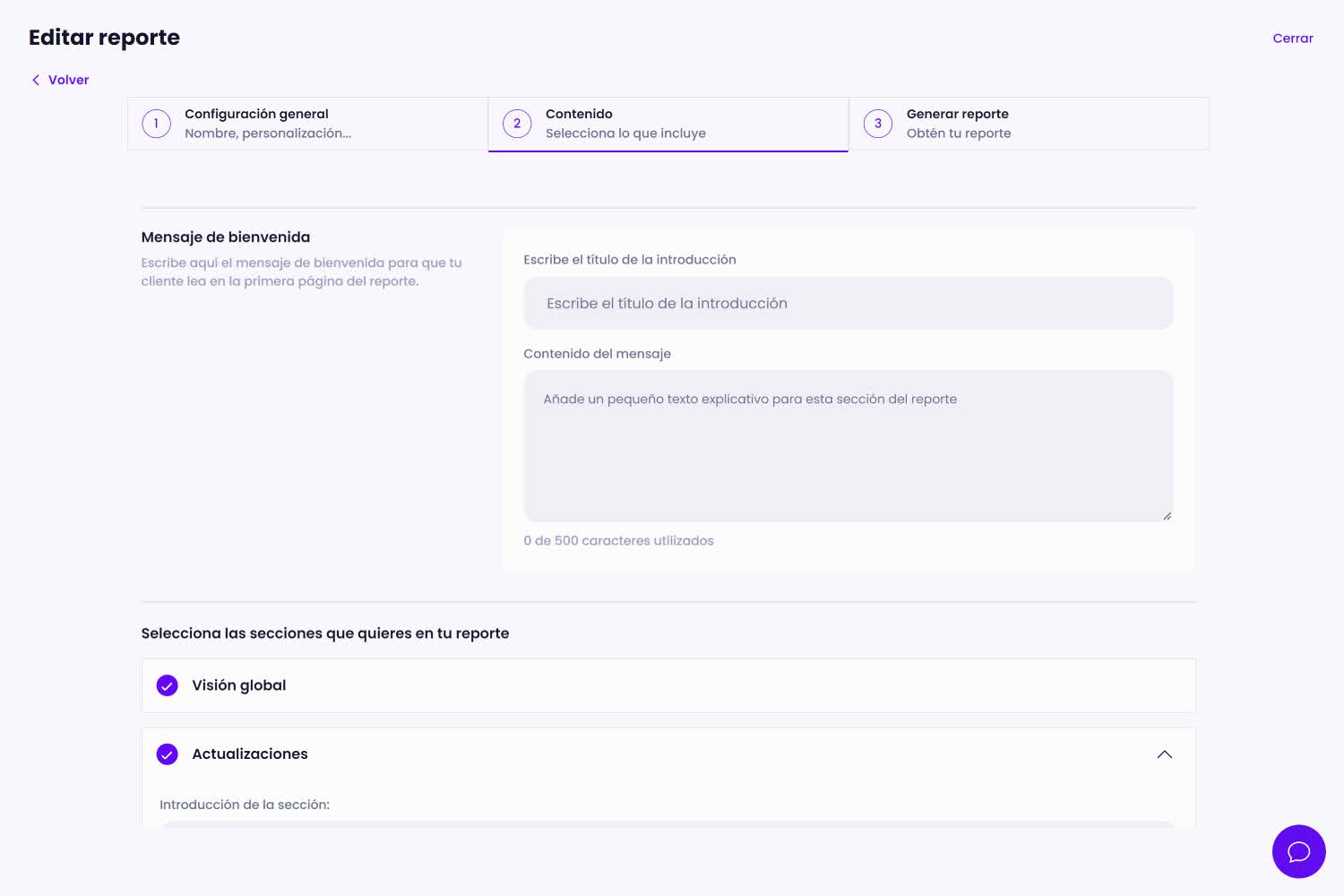Open the chat support bubble icon
Viewport: 1344px width, 896px height.
point(1298,851)
